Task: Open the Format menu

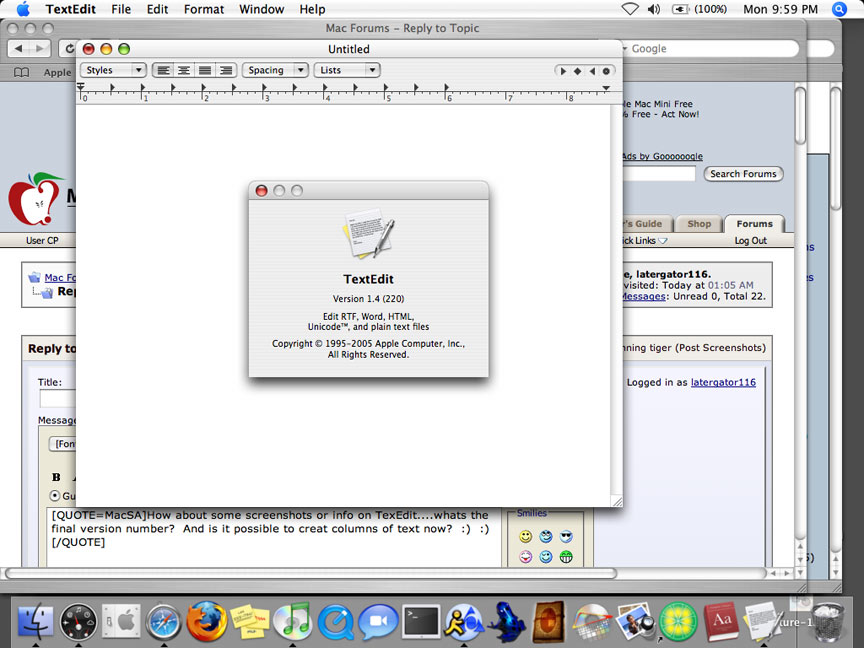Action: pyautogui.click(x=204, y=9)
